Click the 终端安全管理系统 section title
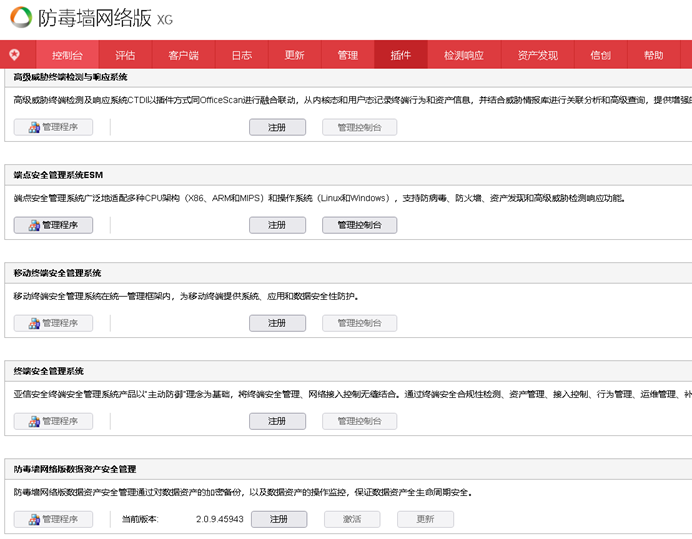This screenshot has width=692, height=539. pos(49,371)
